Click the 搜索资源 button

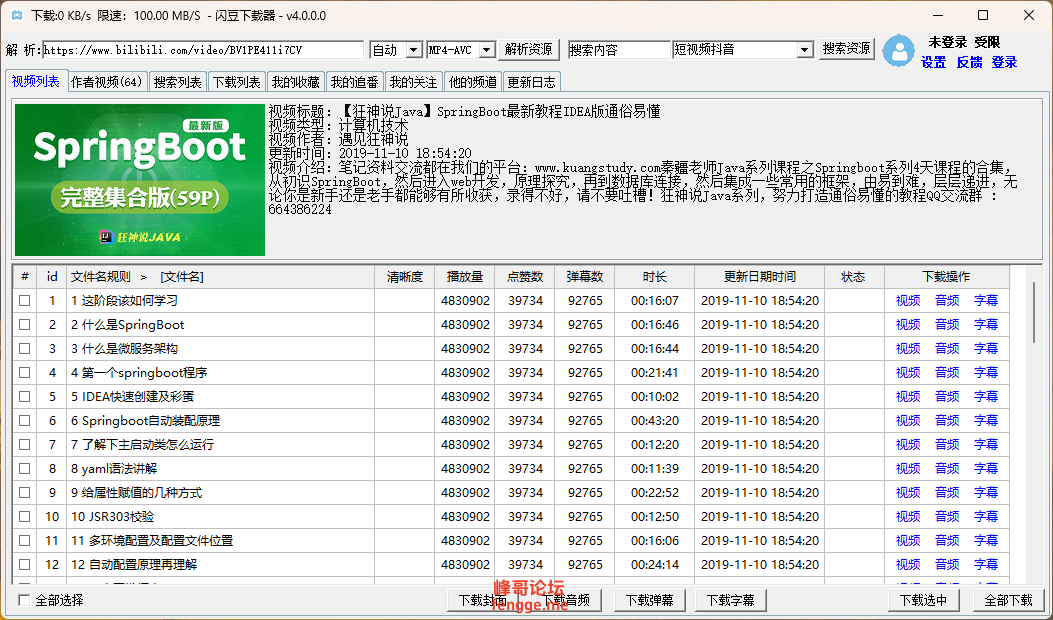coord(846,49)
